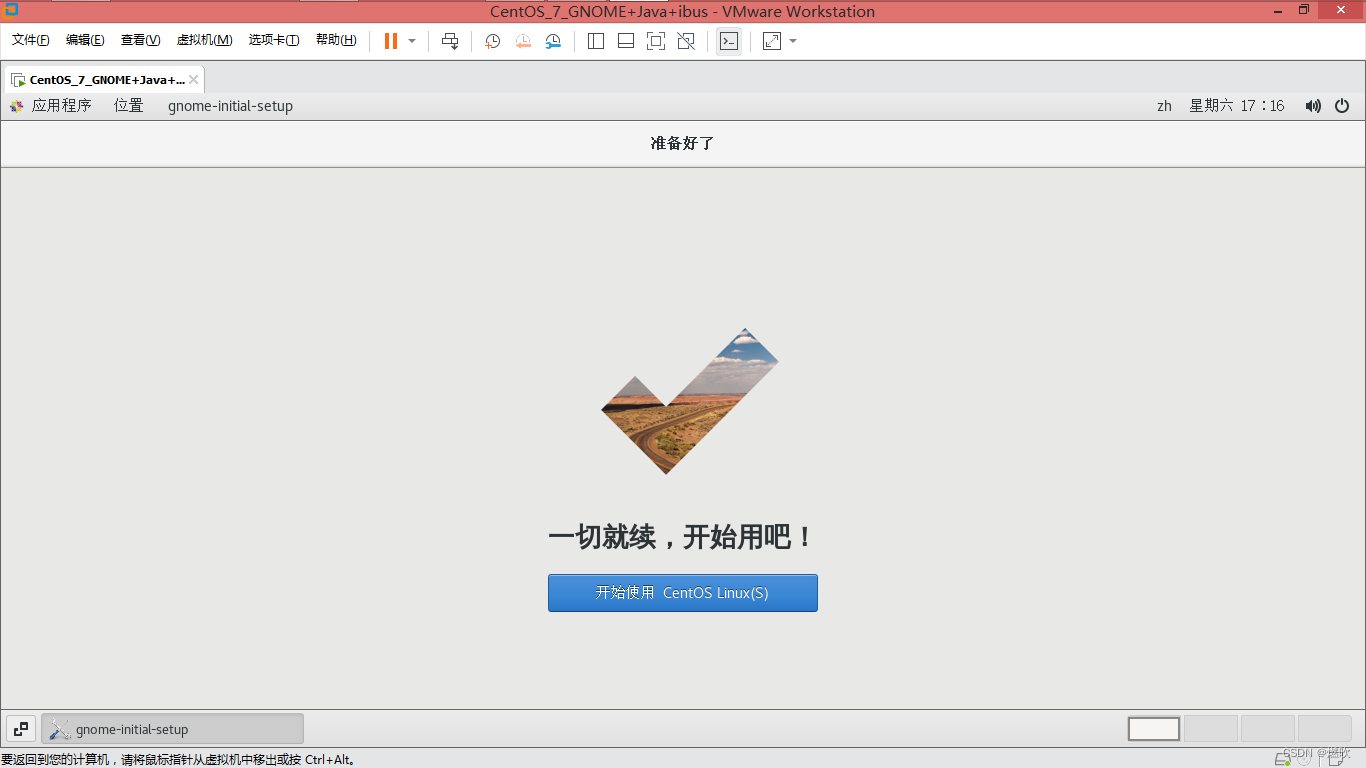Open the 虚拟机(M) menu
The height and width of the screenshot is (768, 1366).
[x=204, y=40]
